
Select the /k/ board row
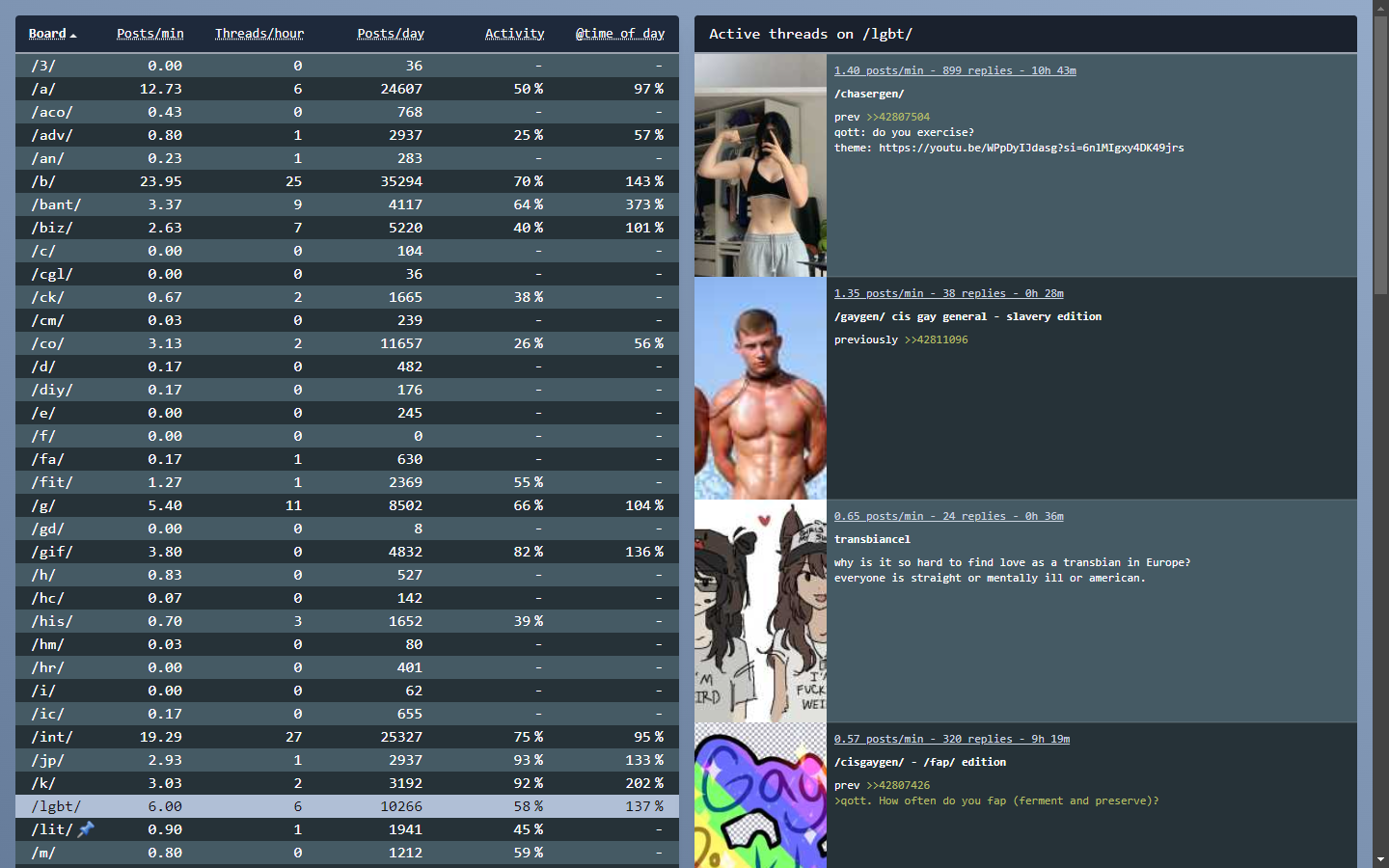[x=347, y=783]
